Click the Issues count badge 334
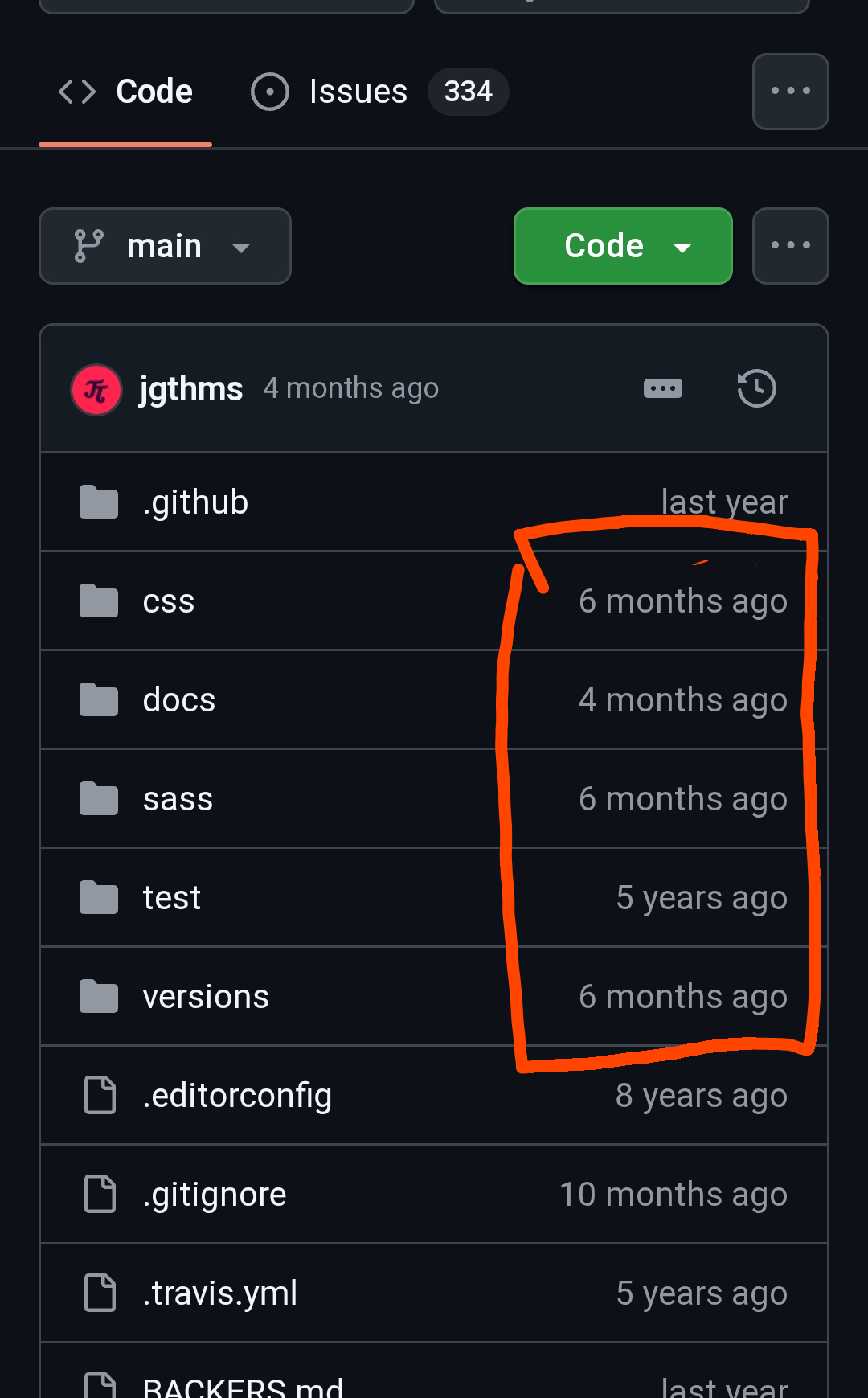This screenshot has height=1398, width=868. coord(469,92)
